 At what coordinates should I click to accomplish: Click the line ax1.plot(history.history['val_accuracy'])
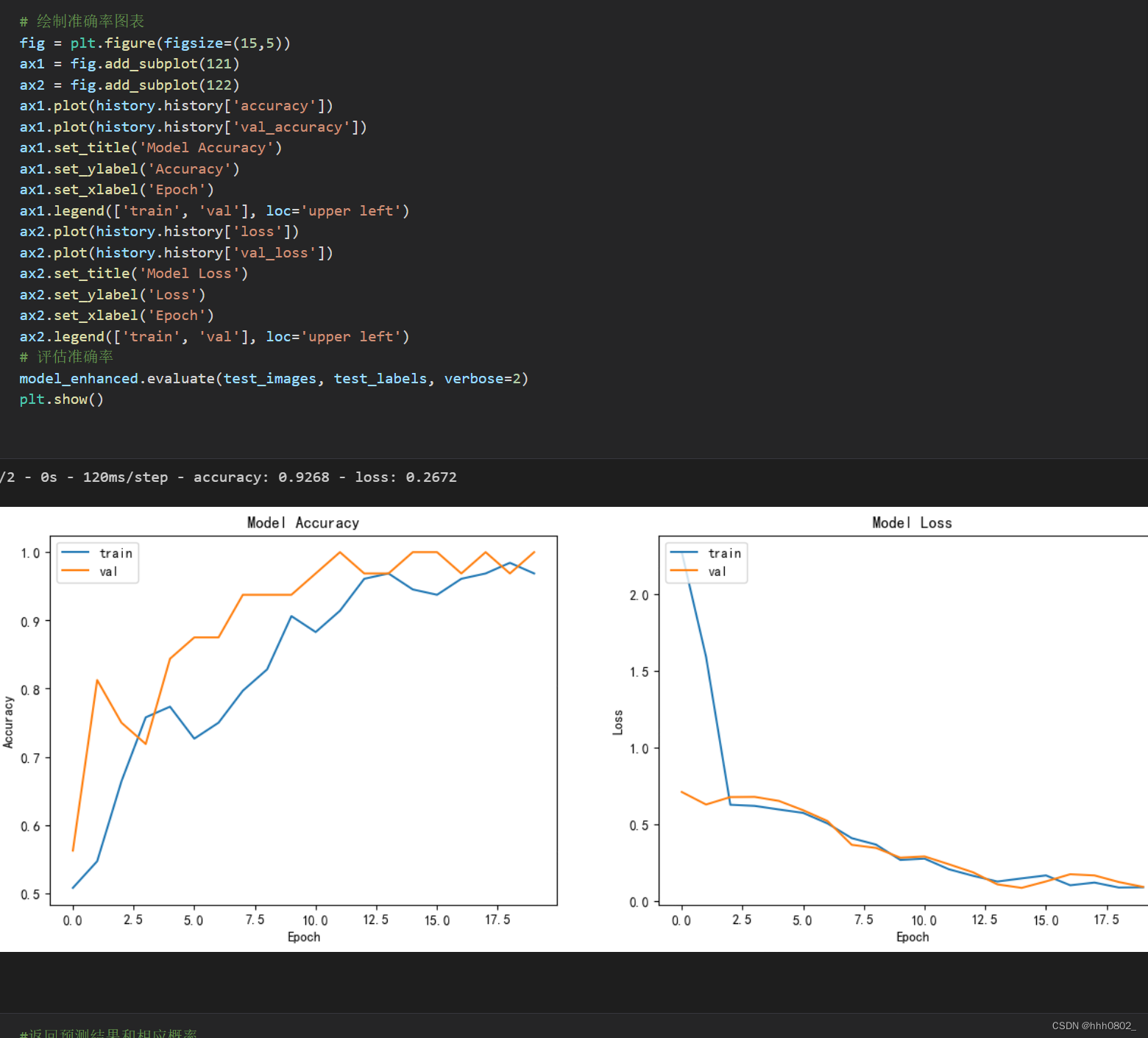[x=193, y=127]
